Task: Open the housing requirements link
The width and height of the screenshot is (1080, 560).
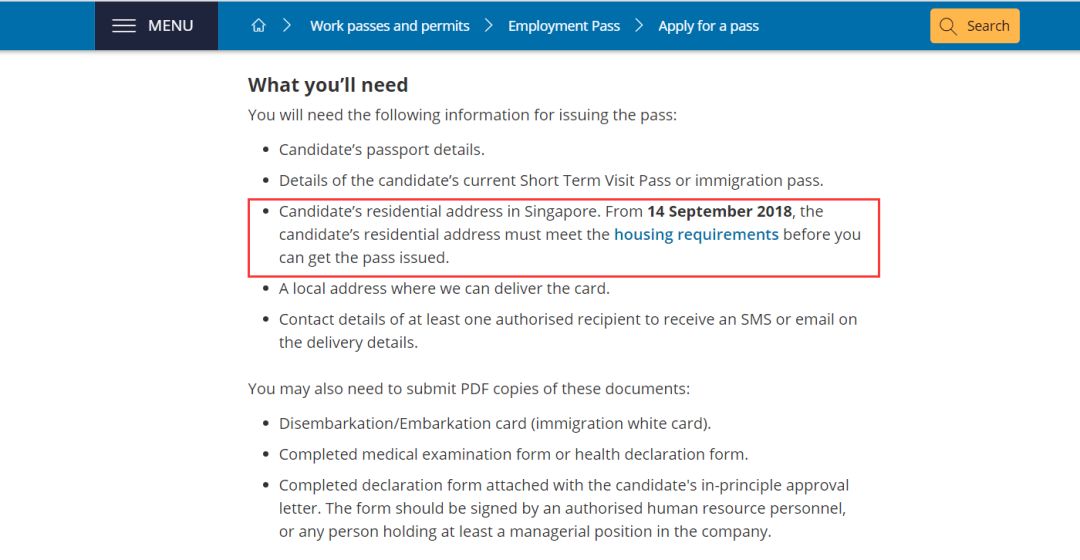Action: click(x=696, y=234)
